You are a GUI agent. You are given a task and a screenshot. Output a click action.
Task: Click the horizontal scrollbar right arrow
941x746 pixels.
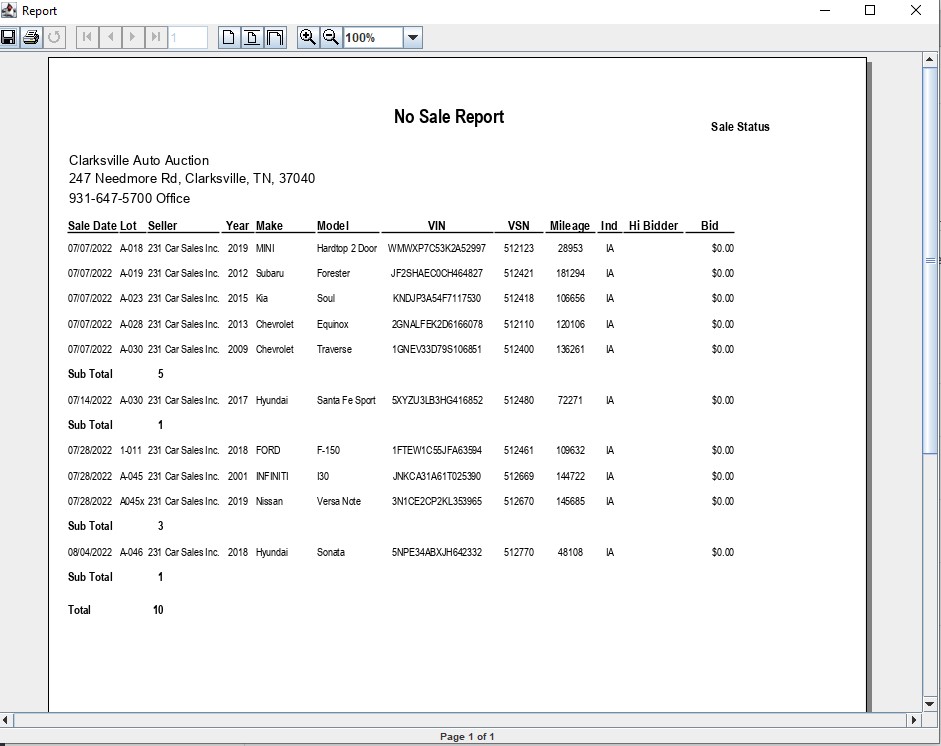tap(913, 720)
